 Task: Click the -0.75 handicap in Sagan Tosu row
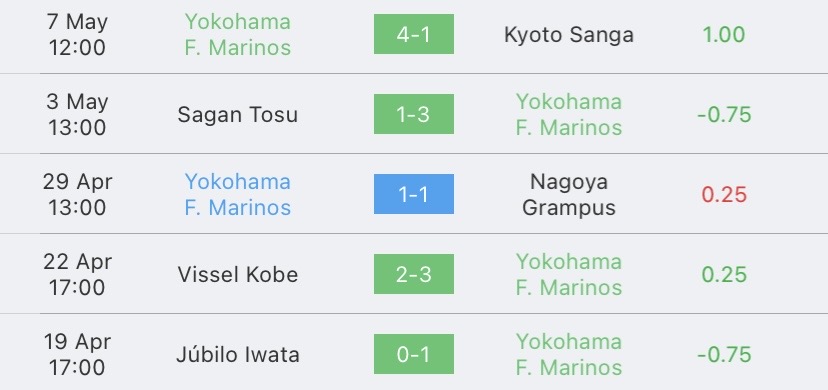724,115
